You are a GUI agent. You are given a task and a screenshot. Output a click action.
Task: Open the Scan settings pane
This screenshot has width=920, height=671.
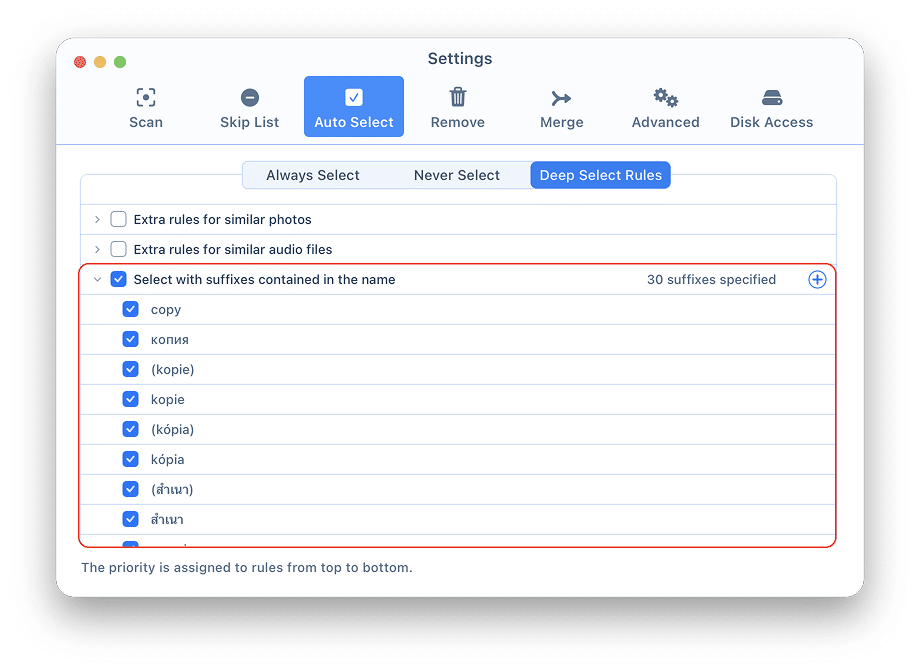click(146, 108)
